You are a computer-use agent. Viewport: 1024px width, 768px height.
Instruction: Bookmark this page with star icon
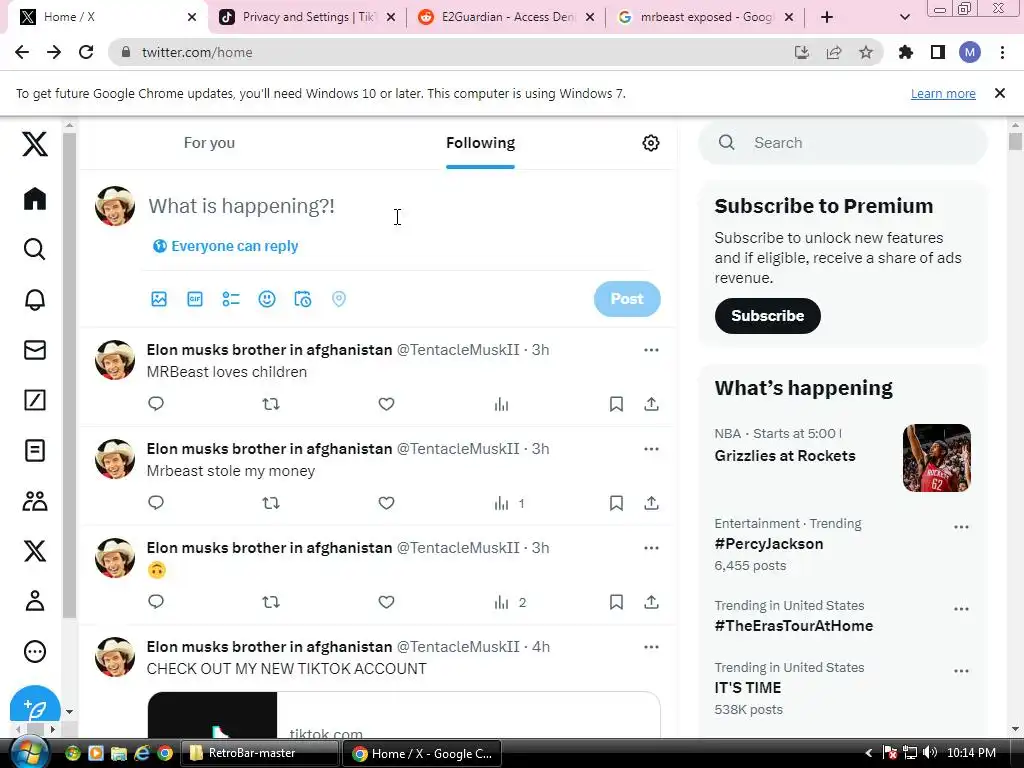[x=866, y=52]
